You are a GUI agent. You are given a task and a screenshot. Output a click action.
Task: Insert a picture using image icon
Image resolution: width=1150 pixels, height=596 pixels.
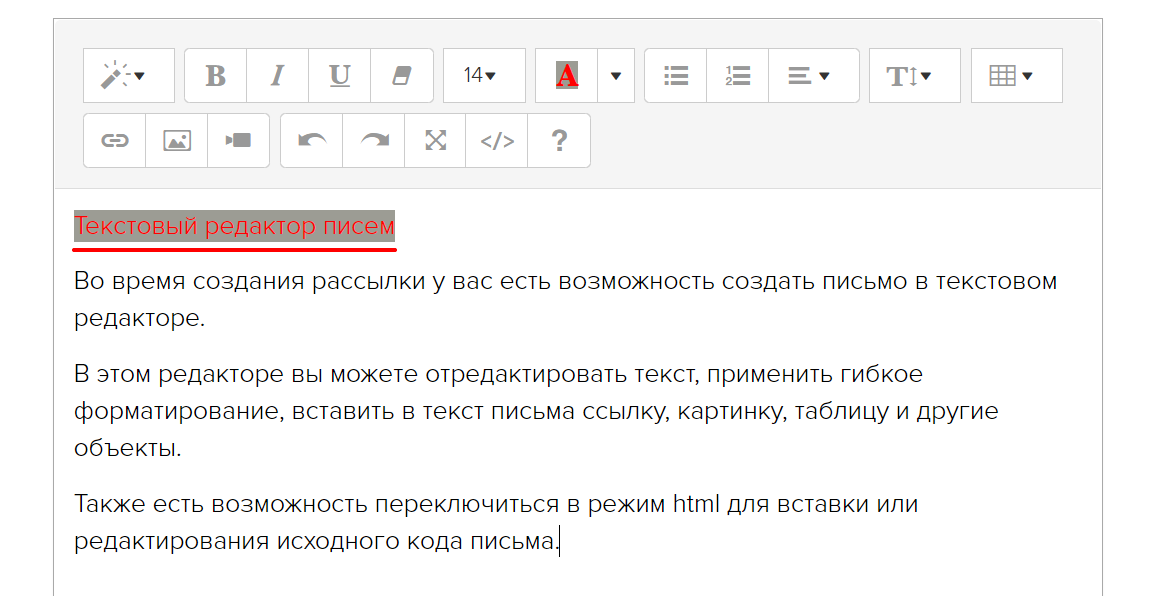coord(177,141)
